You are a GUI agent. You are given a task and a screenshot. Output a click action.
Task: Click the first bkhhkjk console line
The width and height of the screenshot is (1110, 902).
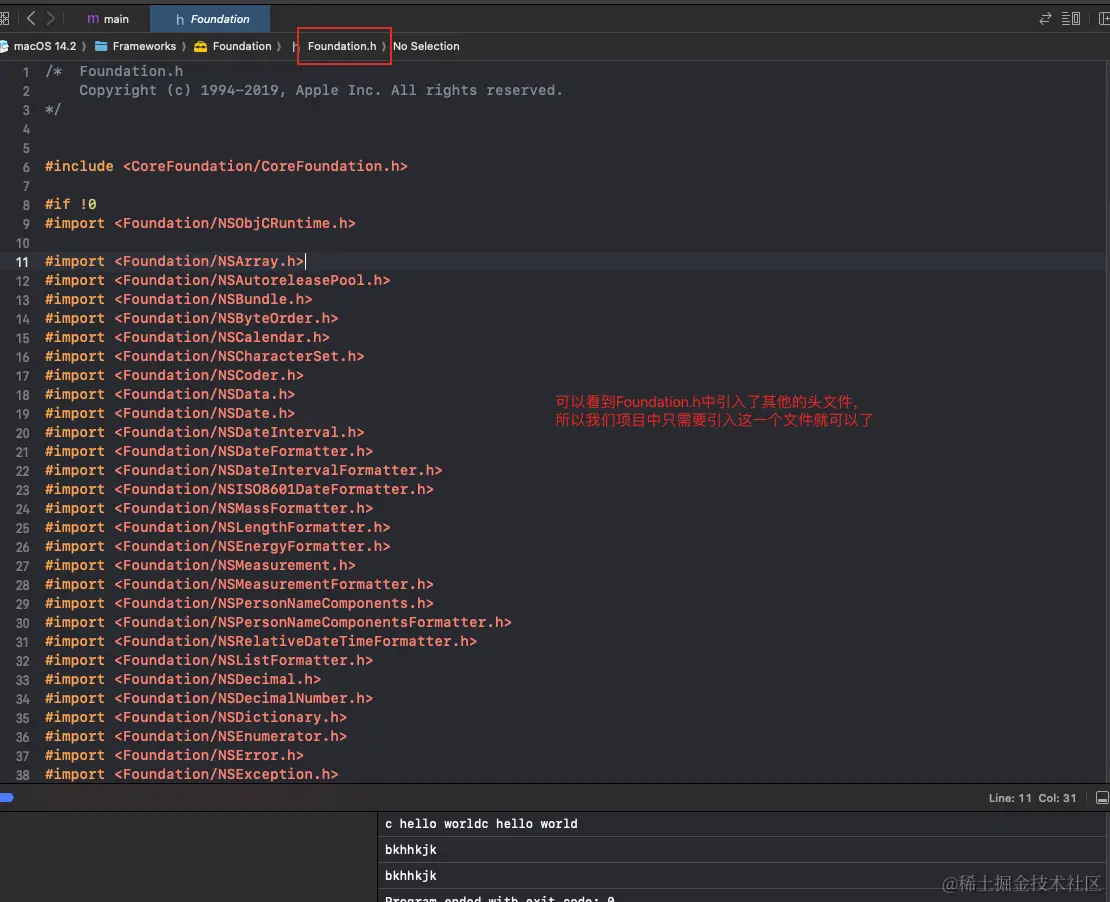(x=411, y=850)
